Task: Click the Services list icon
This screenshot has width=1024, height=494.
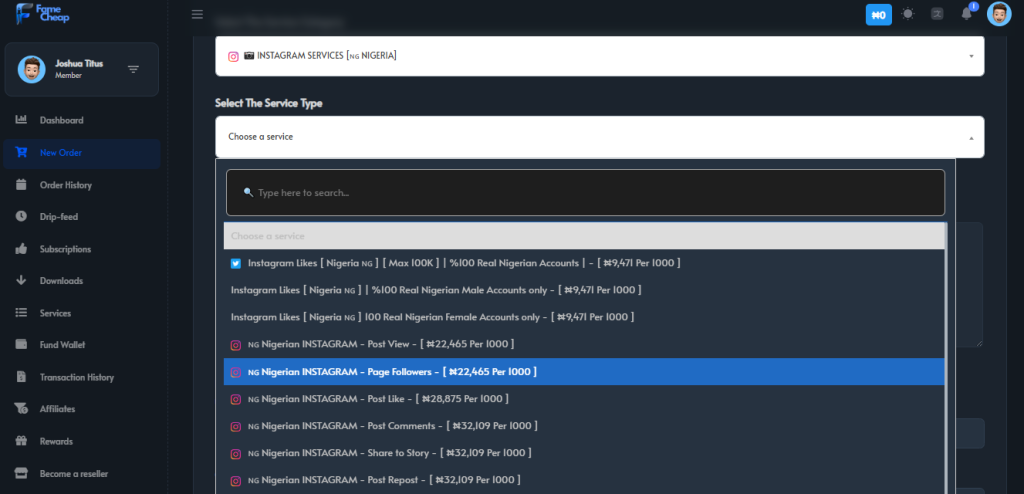Action: click(x=21, y=313)
